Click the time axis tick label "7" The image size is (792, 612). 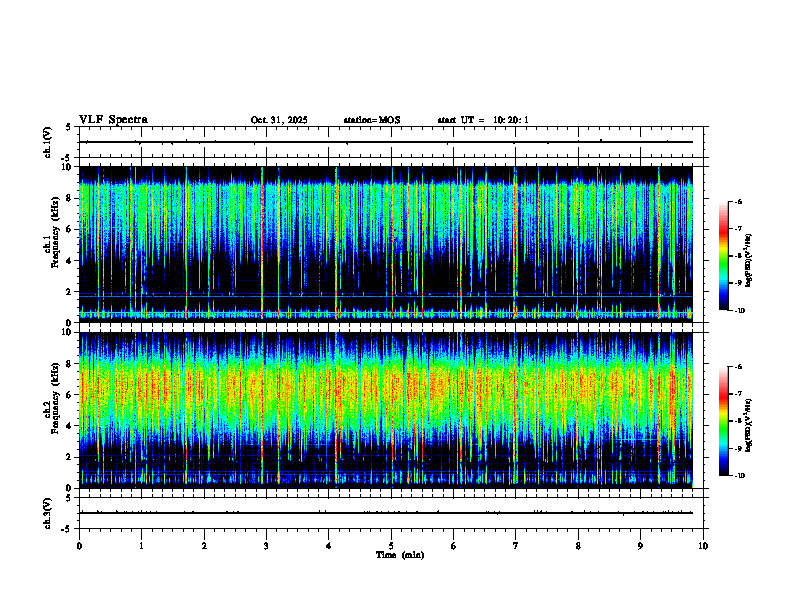coord(516,546)
